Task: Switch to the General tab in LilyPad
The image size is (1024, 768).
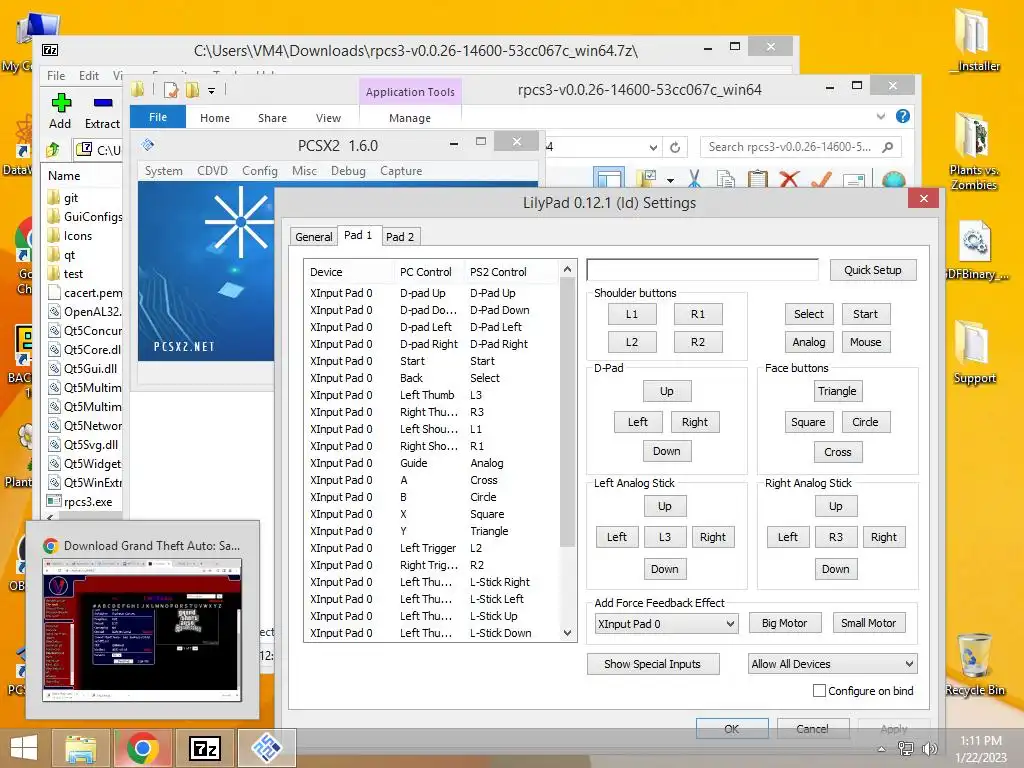Action: point(313,236)
